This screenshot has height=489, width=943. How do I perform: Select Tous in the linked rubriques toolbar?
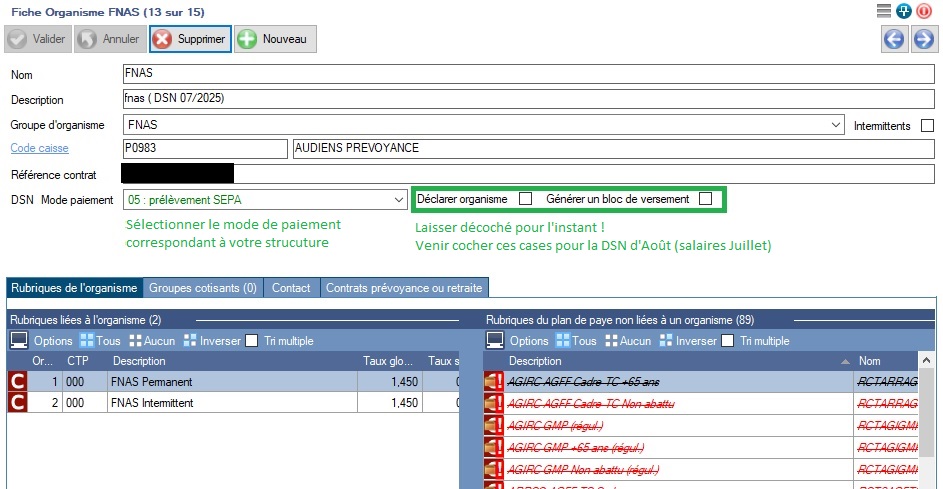pyautogui.click(x=100, y=341)
